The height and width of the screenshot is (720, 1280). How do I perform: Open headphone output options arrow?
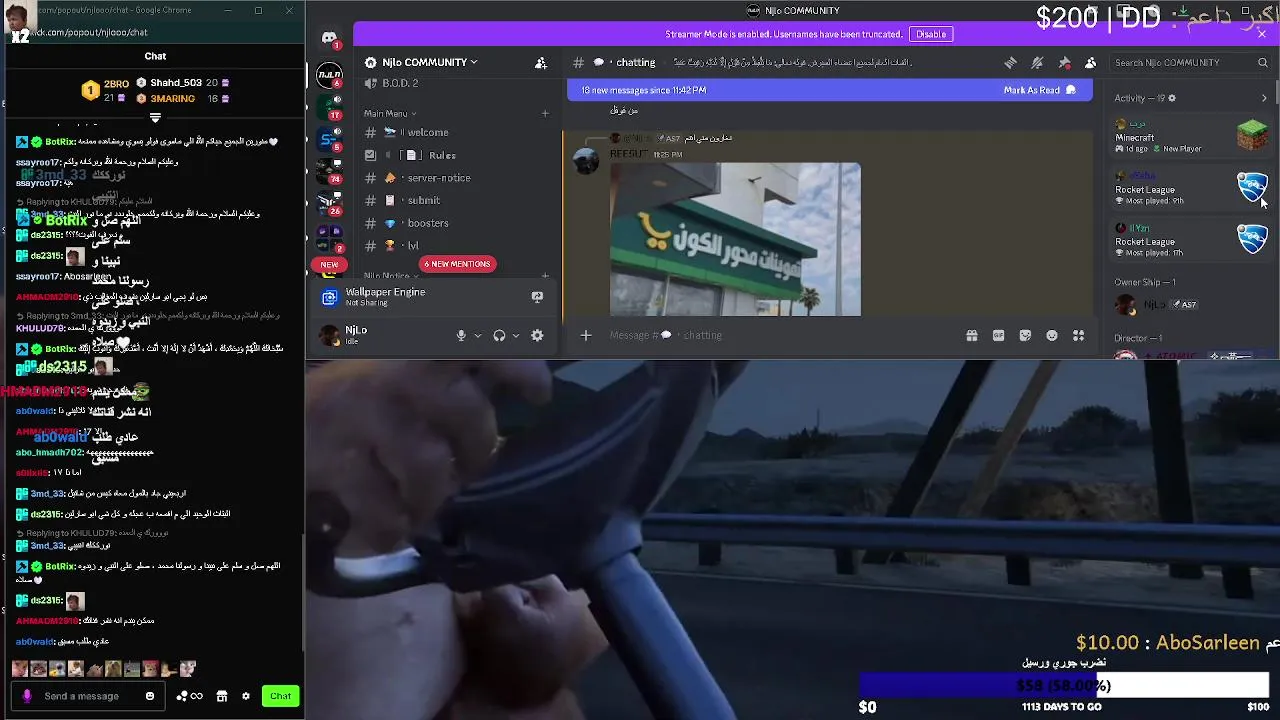516,336
